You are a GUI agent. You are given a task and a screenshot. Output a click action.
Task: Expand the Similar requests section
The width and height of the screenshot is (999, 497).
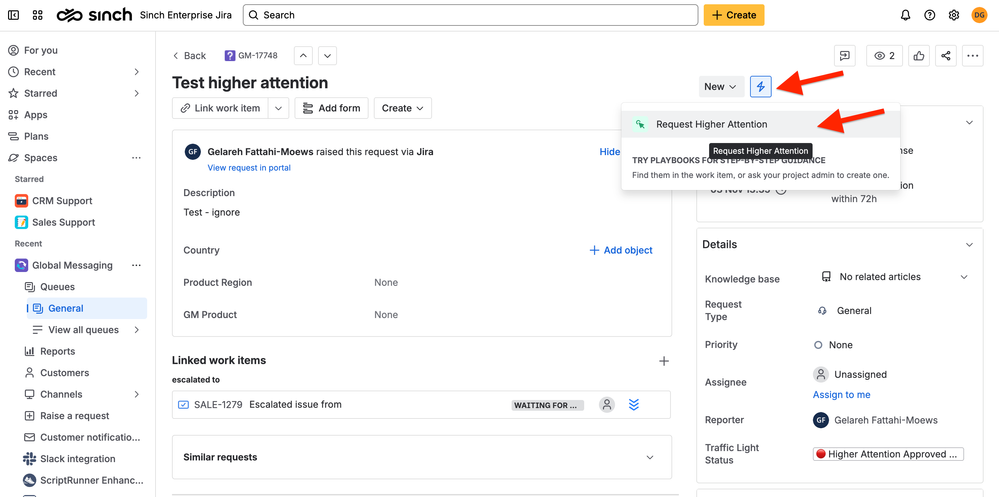650,457
